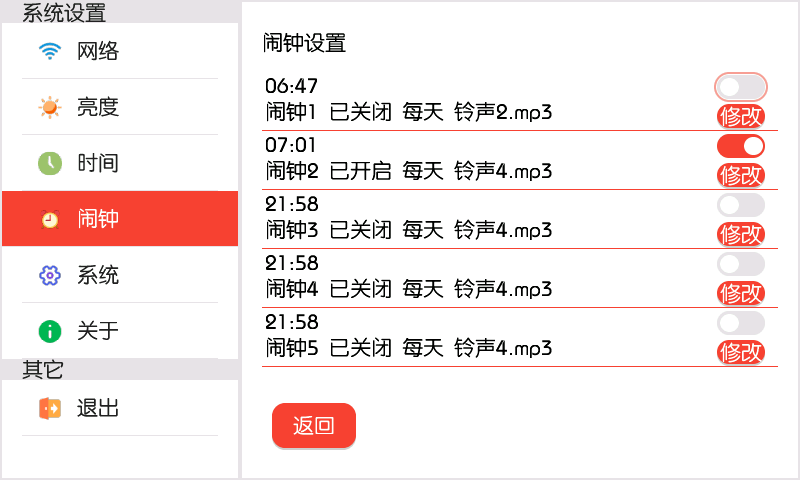Viewport: 800px width, 480px height.
Task: Select the green clock time icon
Action: point(50,163)
